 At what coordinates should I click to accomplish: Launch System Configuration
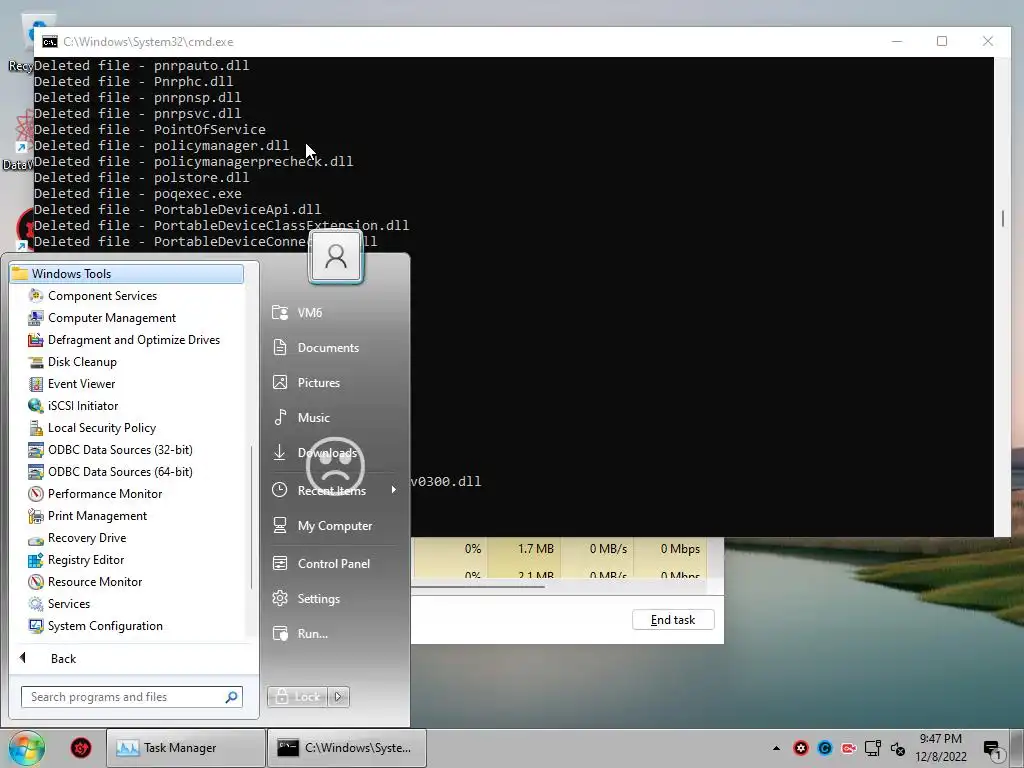pos(104,626)
